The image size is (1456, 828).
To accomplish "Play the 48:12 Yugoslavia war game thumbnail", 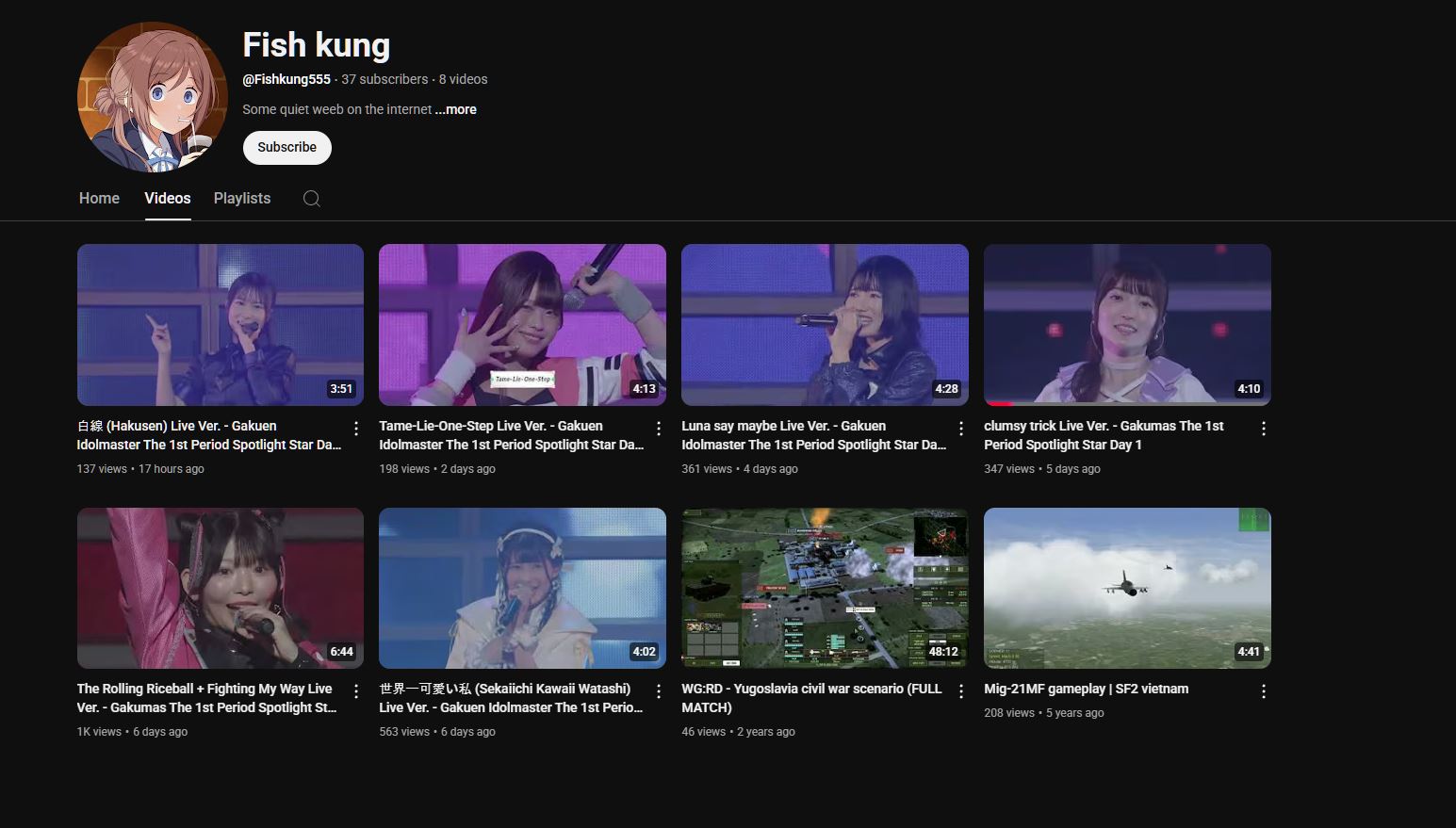I will click(x=825, y=589).
